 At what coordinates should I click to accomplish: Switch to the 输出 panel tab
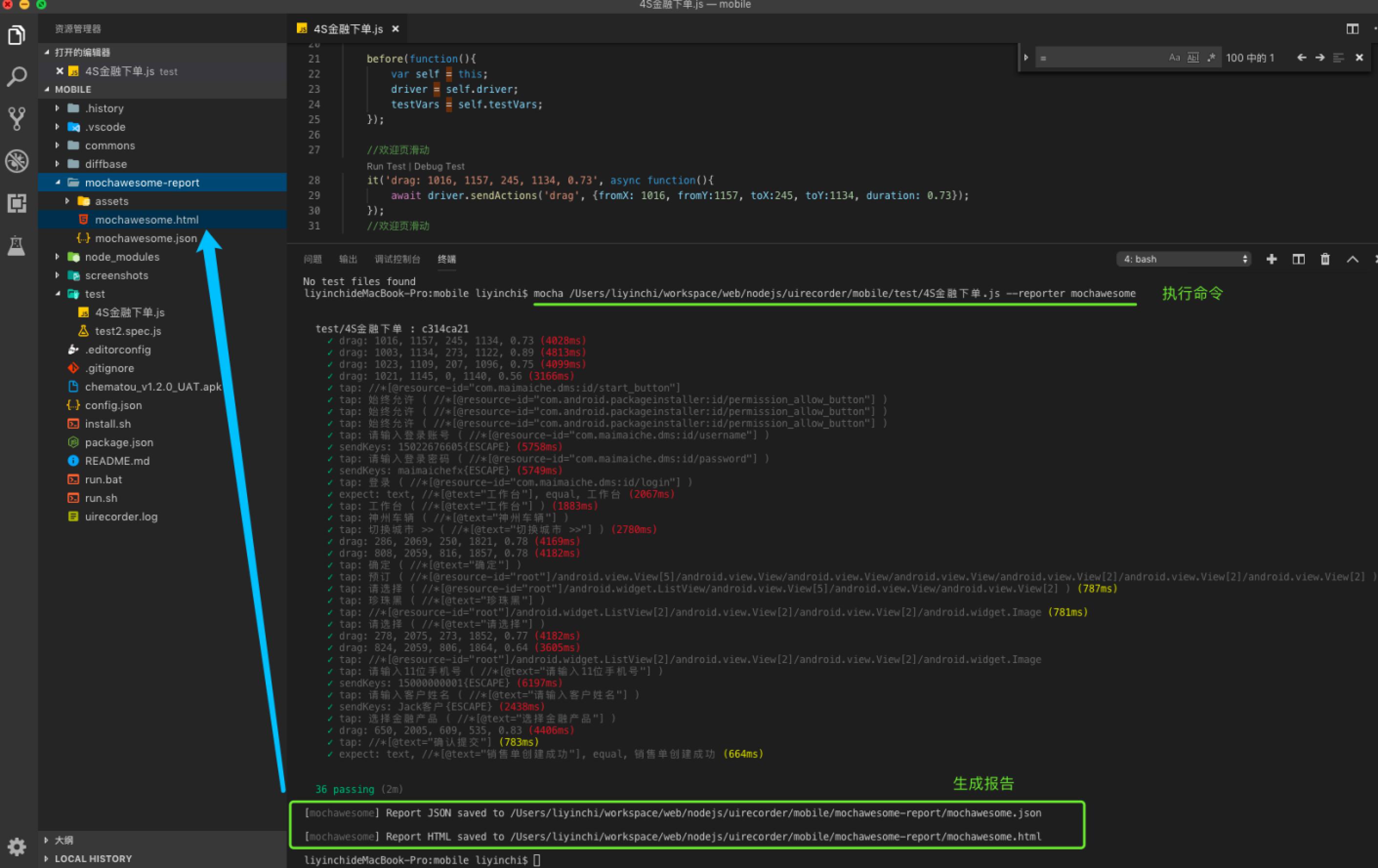[x=348, y=259]
